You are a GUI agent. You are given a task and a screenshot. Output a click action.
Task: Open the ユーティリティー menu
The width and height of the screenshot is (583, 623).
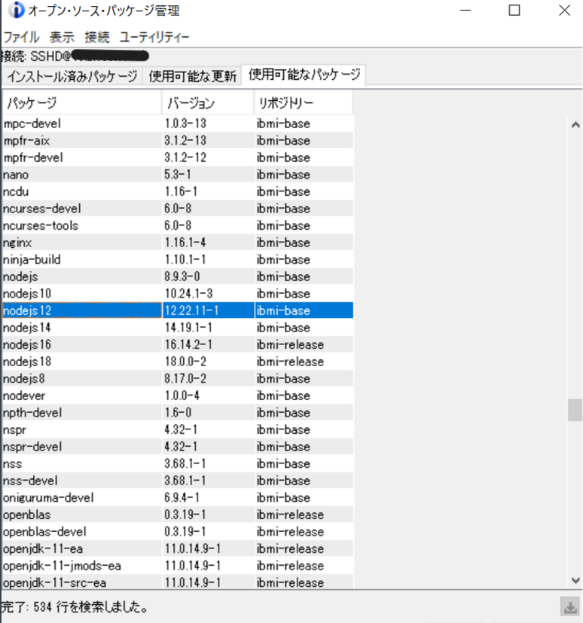pos(154,37)
